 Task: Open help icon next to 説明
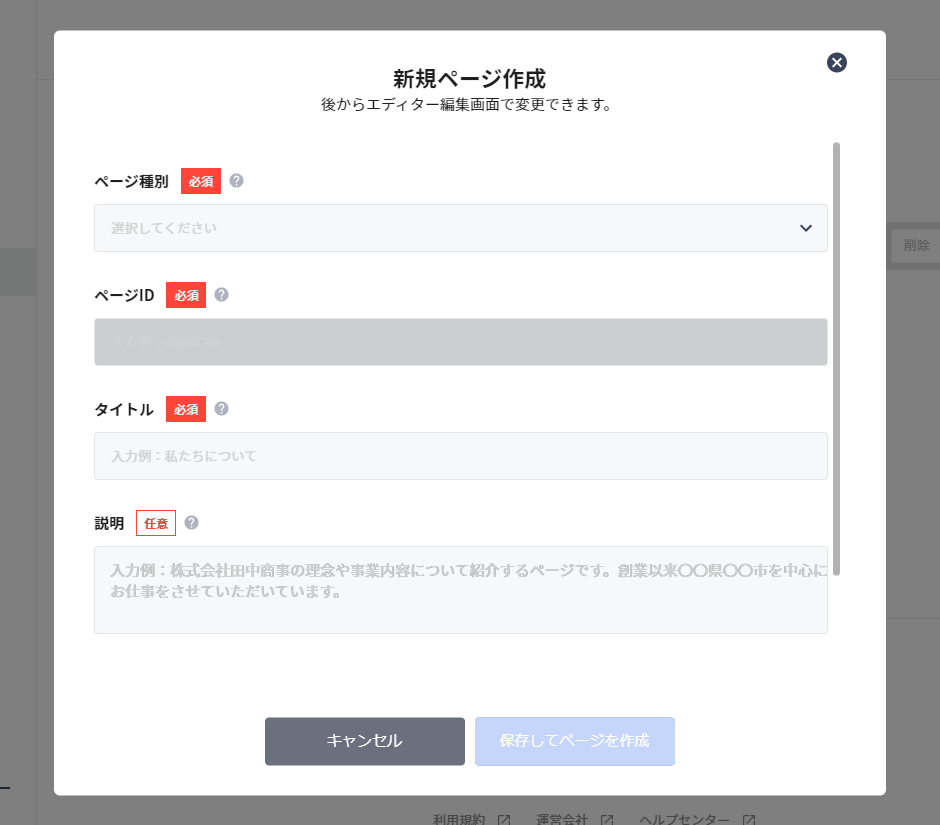point(191,522)
